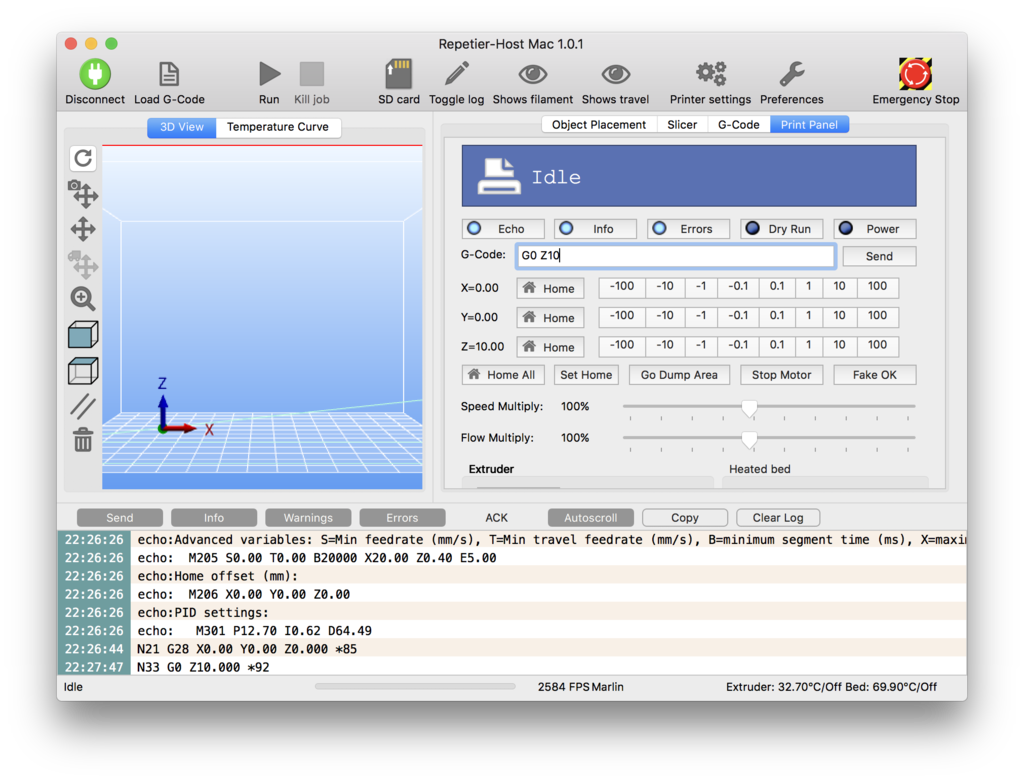Click Stop Motor button
Image resolution: width=1024 pixels, height=782 pixels.
[781, 375]
